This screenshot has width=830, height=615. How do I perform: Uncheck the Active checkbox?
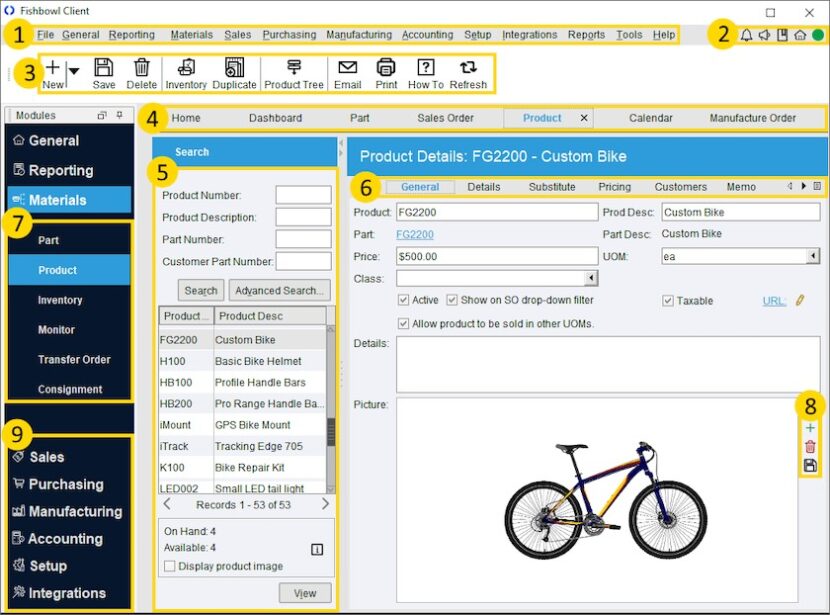tap(403, 301)
